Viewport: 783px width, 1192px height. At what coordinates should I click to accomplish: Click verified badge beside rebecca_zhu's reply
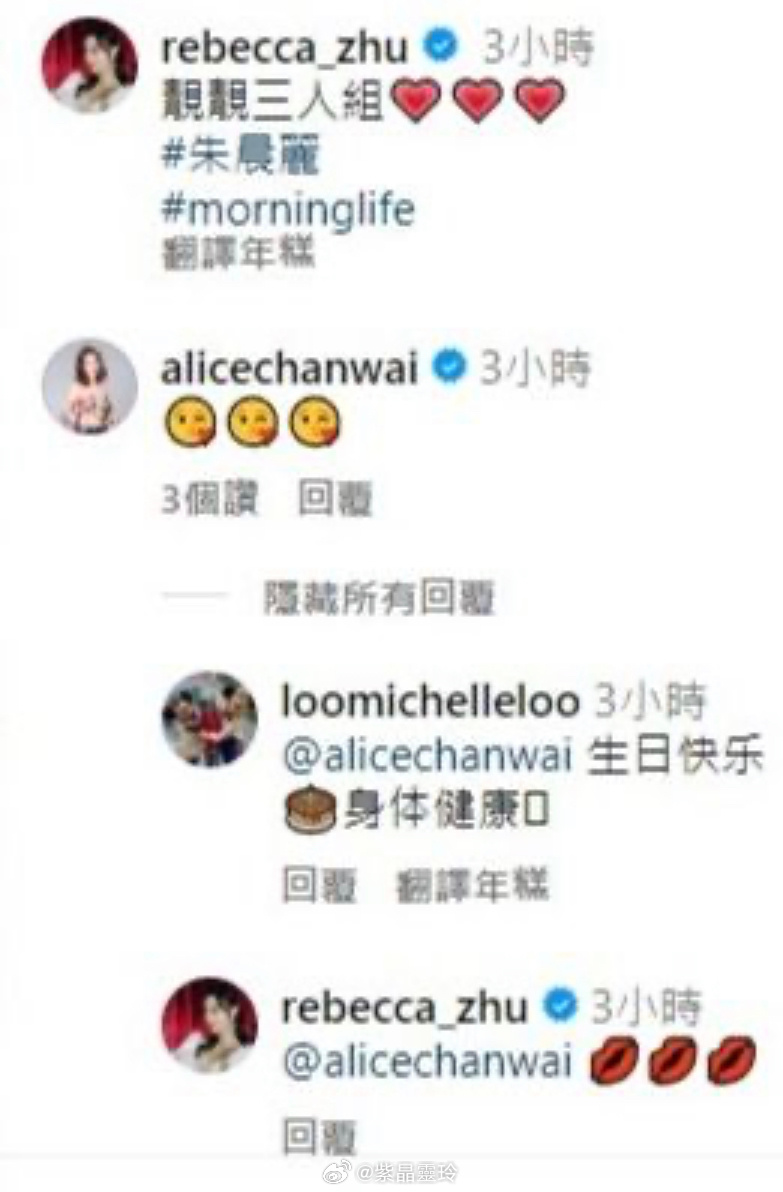(x=561, y=1007)
